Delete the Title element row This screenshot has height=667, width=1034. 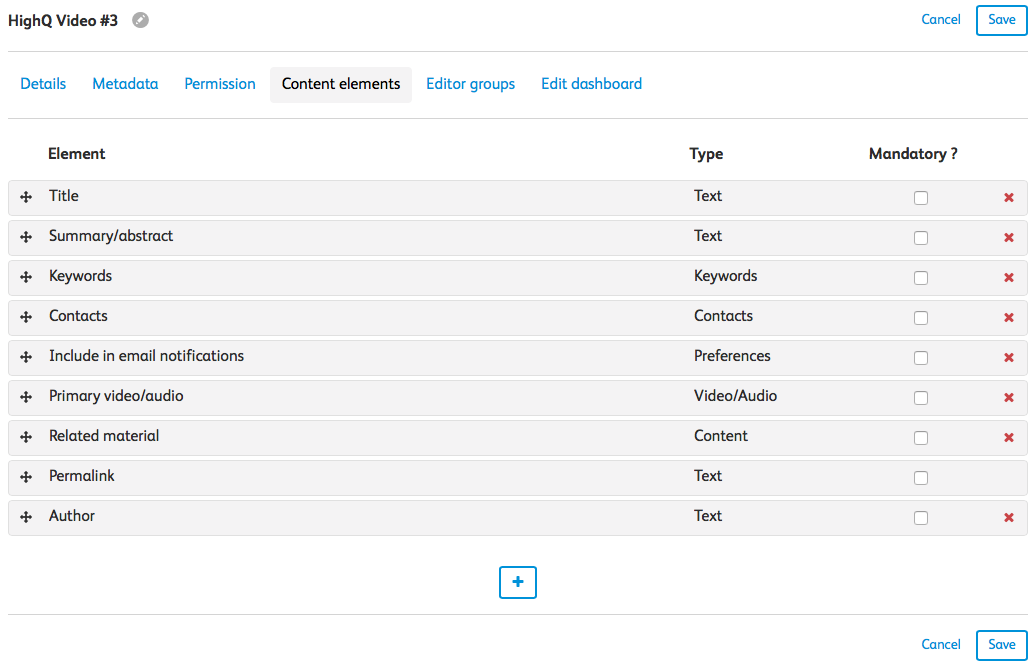click(x=1009, y=198)
